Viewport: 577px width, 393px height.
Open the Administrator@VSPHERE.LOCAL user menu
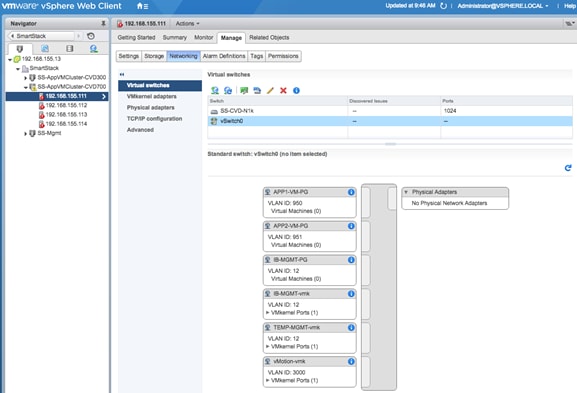tap(503, 6)
